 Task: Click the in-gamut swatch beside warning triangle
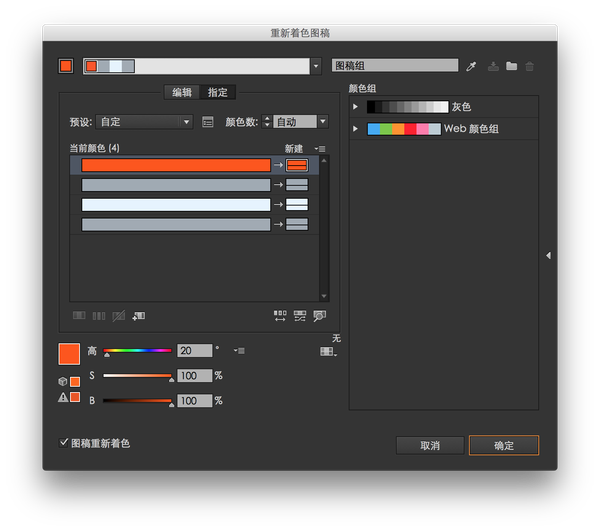pos(75,397)
